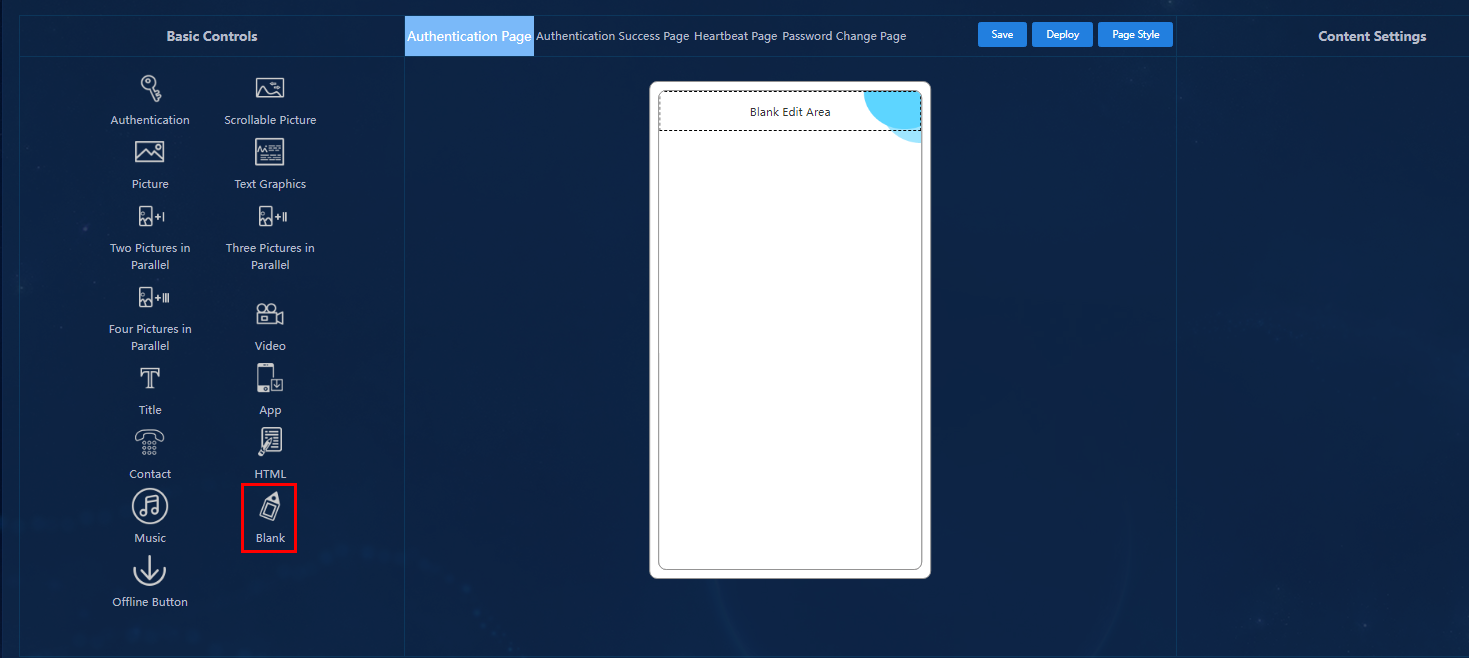Add the Music note control icon
This screenshot has width=1469, height=658.
[x=150, y=506]
